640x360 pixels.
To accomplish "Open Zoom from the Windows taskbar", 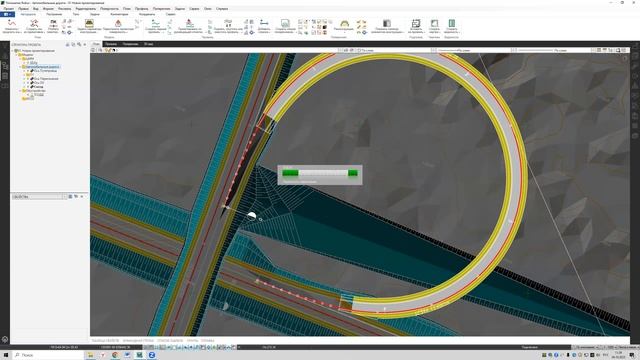I will point(151,355).
